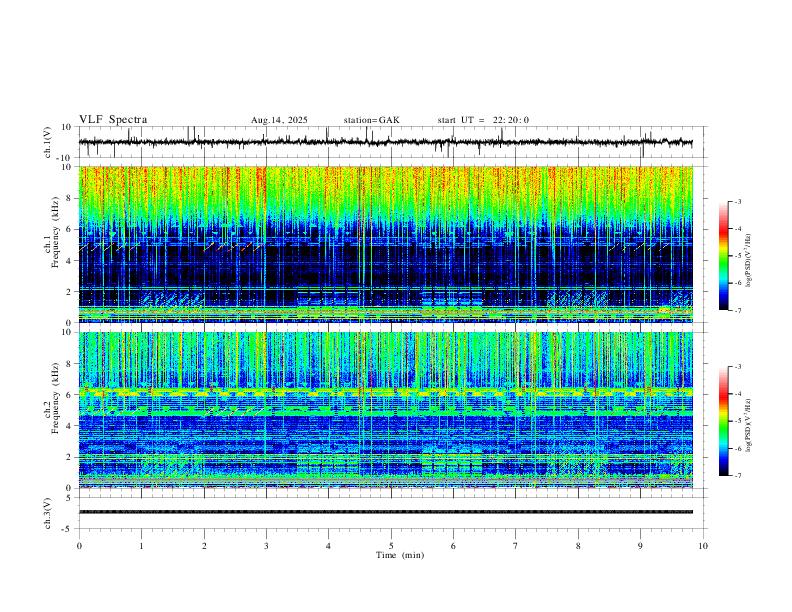Screen dimensions: 792x612
Task: Click time axis tick label "0"
Action: [79, 546]
